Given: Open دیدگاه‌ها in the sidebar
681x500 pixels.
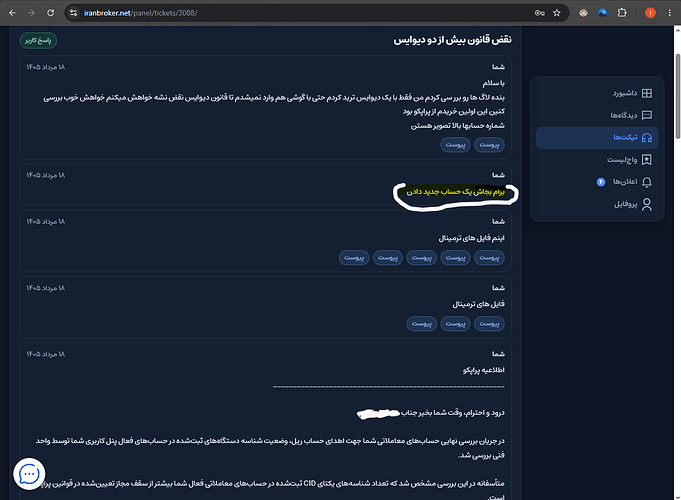Looking at the screenshot, I should [597, 115].
